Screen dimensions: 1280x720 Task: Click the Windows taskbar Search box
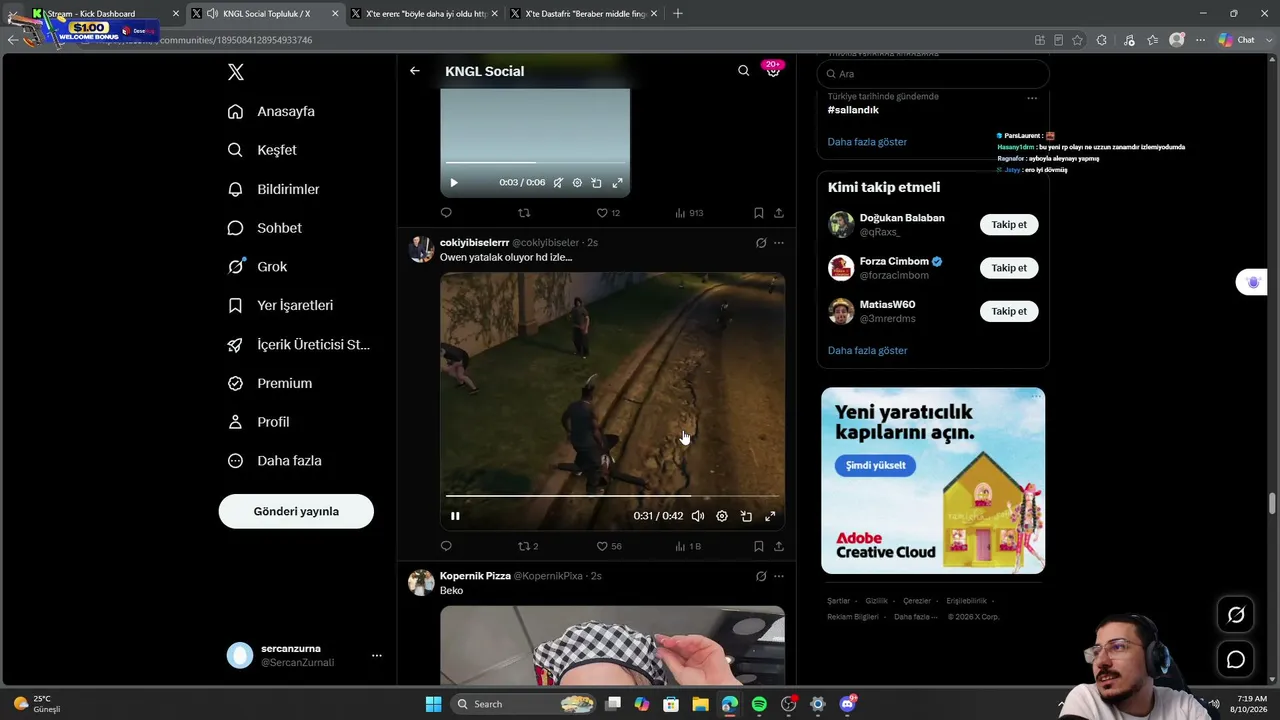525,704
